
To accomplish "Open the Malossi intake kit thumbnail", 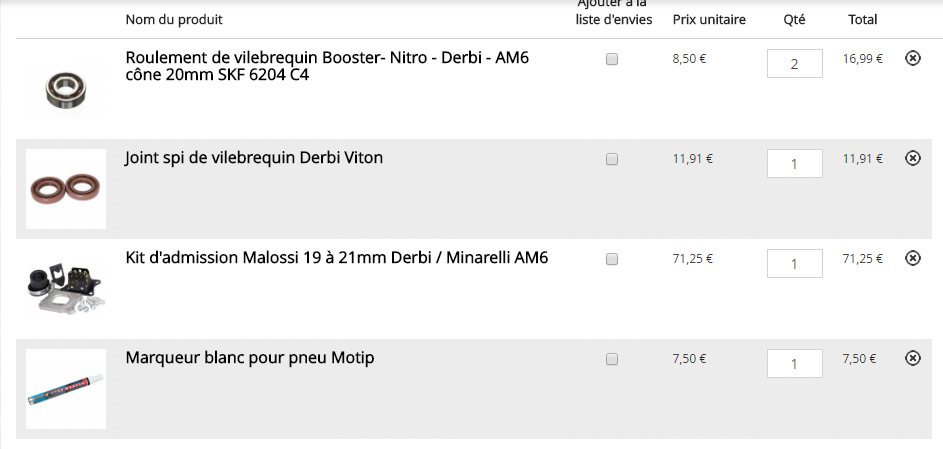I will (x=66, y=289).
